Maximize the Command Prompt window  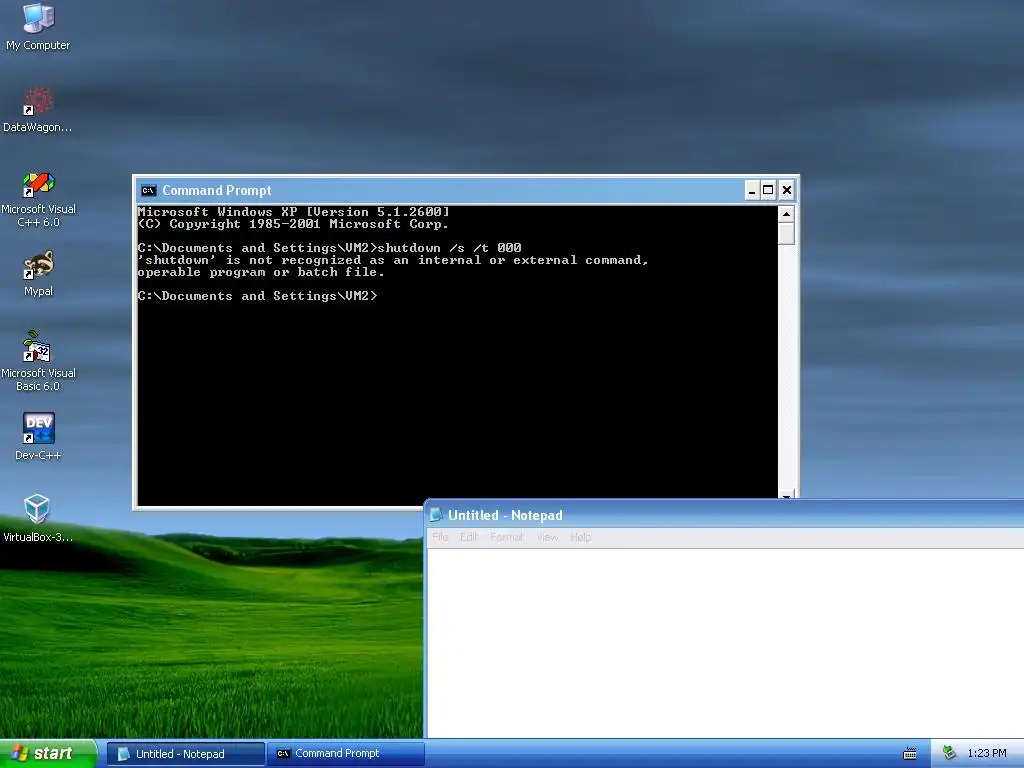769,191
